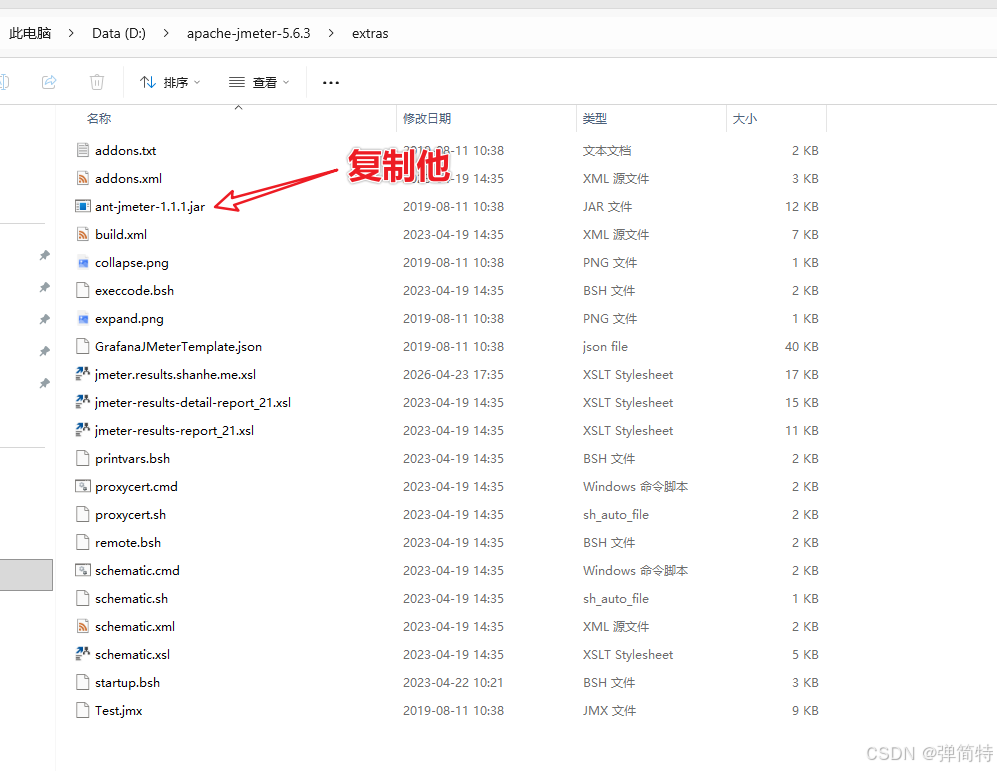Click the file name Test.jmx
This screenshot has height=771, width=997.
point(119,710)
